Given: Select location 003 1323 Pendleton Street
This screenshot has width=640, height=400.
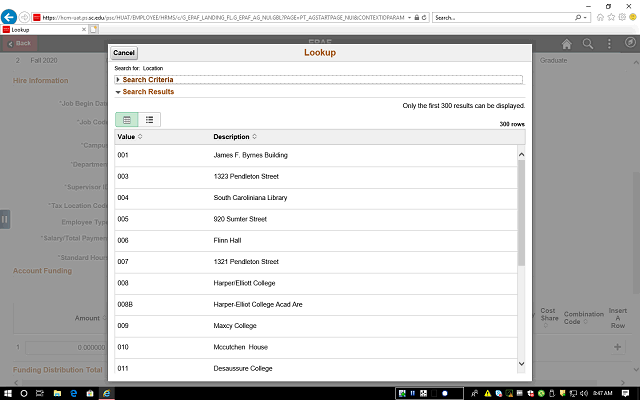Looking at the screenshot, I should click(316, 176).
